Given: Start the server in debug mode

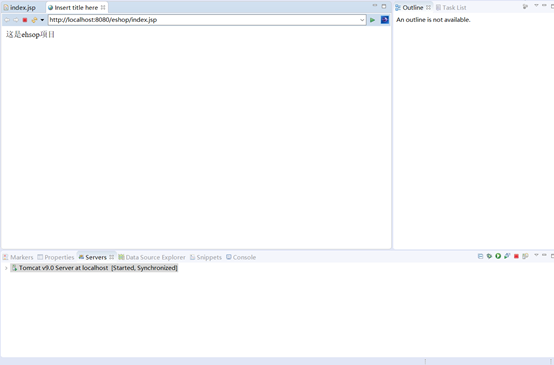Looking at the screenshot, I should 489,256.
